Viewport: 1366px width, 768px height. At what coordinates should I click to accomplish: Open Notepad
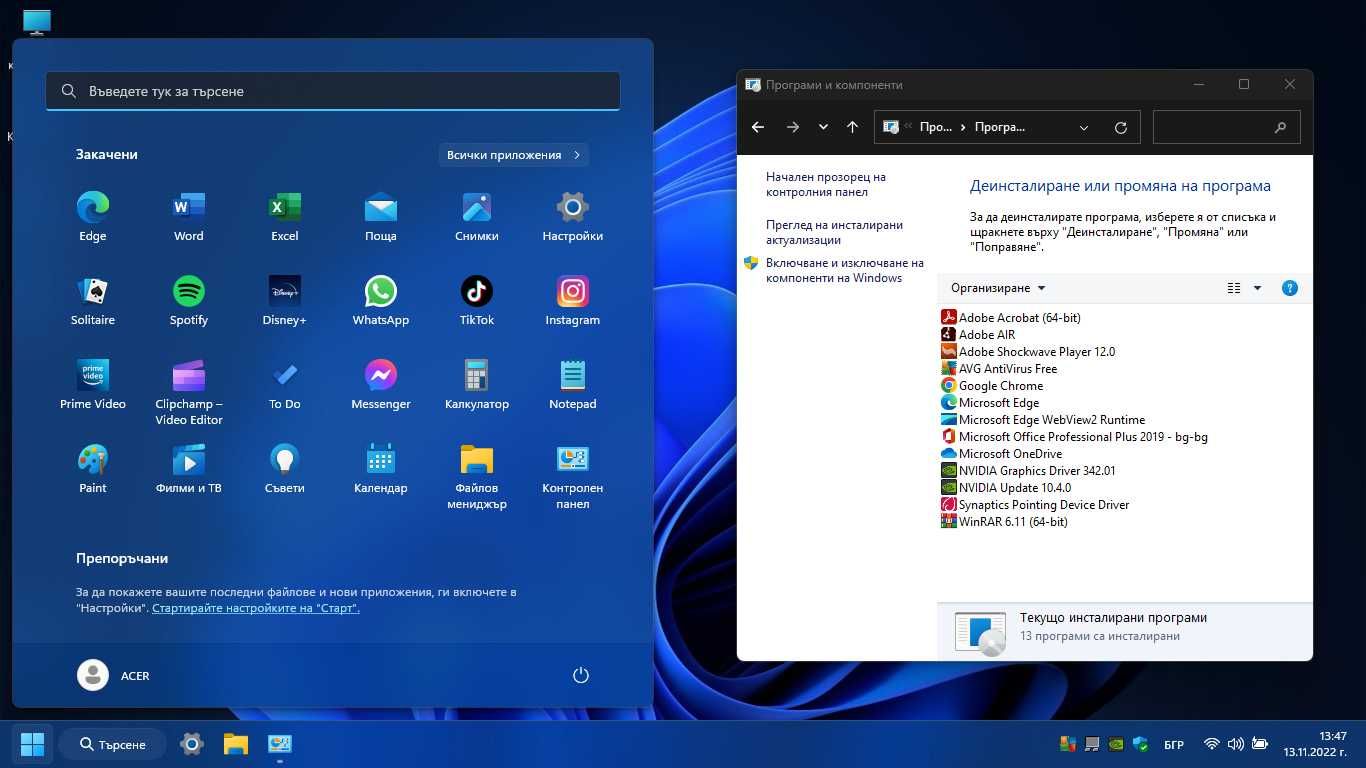(x=573, y=385)
